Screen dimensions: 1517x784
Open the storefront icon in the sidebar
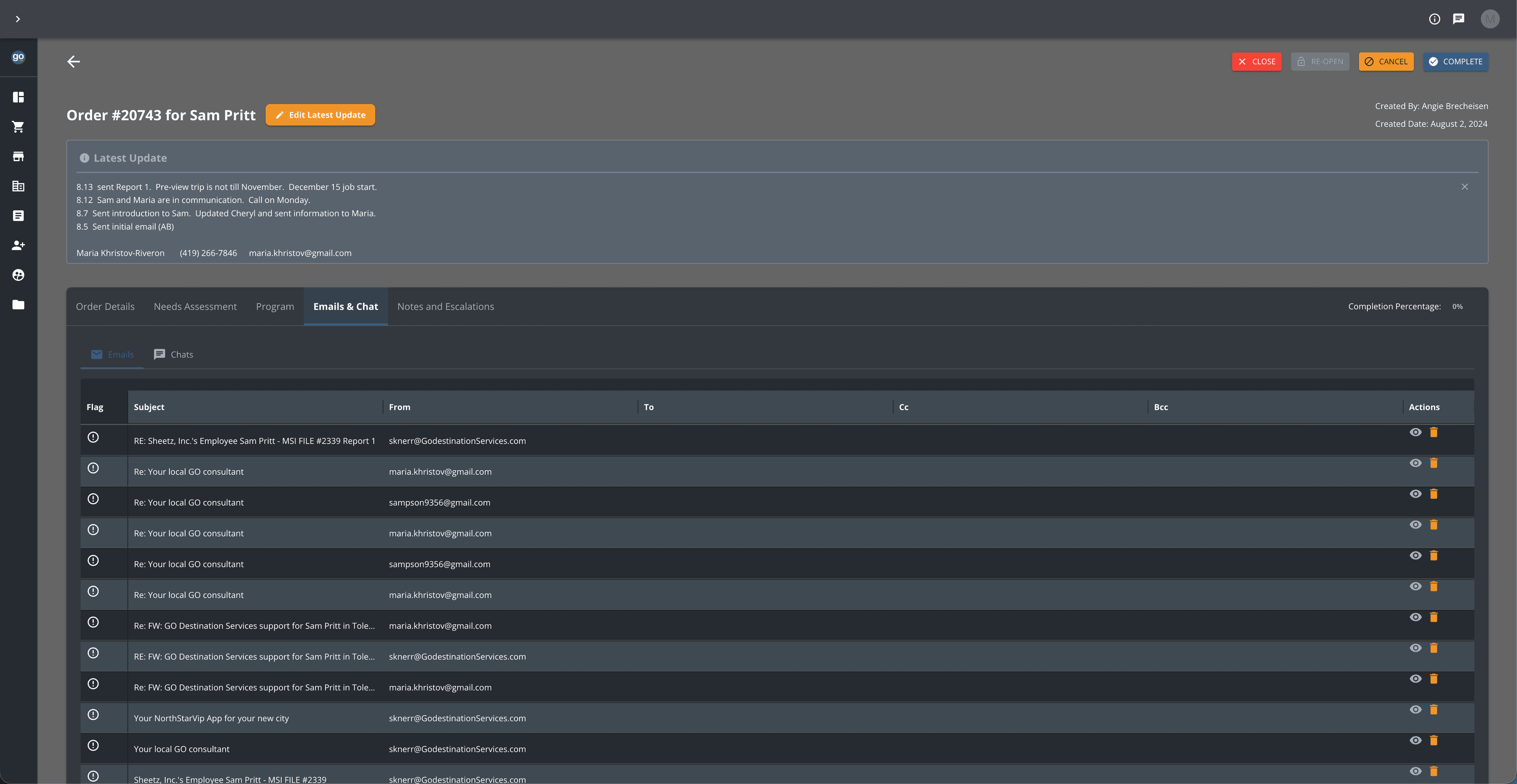(18, 156)
